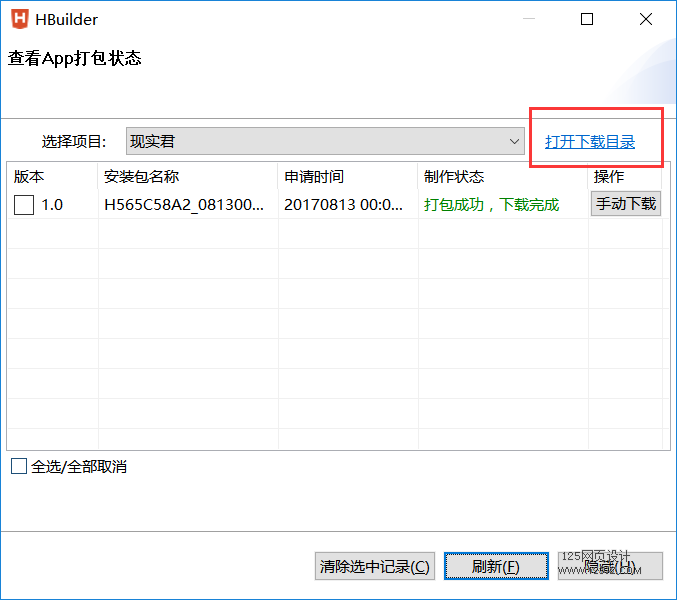The width and height of the screenshot is (677, 600).
Task: Tick the checkbox for version 1.0
Action: 24,205
